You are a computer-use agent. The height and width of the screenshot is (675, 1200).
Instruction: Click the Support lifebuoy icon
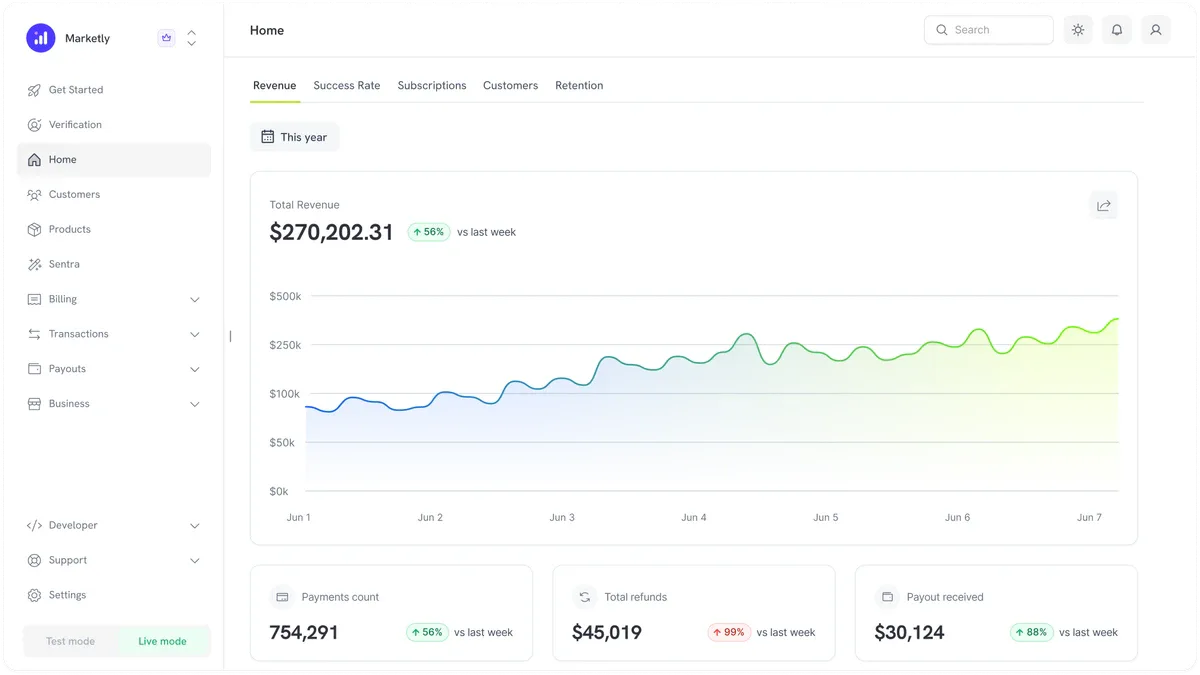(x=34, y=560)
